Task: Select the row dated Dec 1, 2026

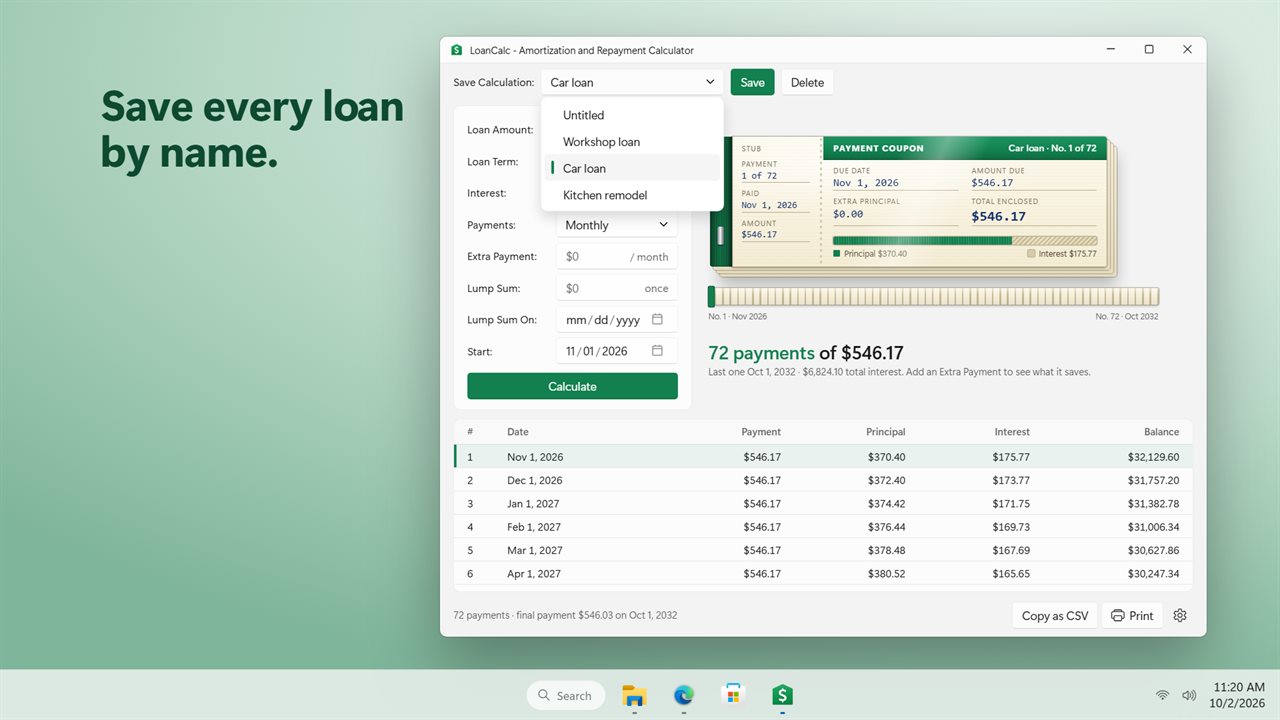Action: click(x=823, y=480)
